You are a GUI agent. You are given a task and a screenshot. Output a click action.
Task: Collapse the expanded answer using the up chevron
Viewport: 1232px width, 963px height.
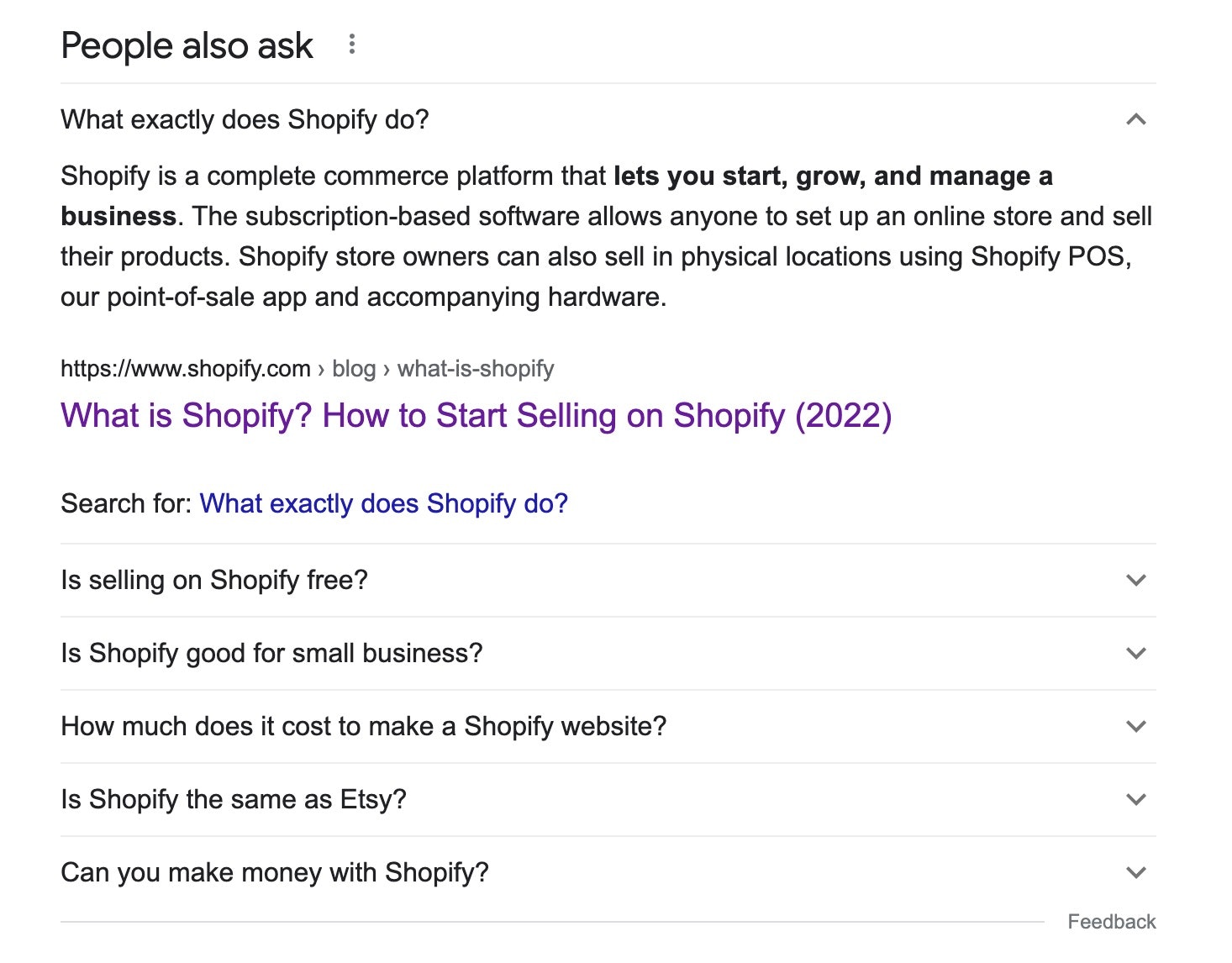1135,119
